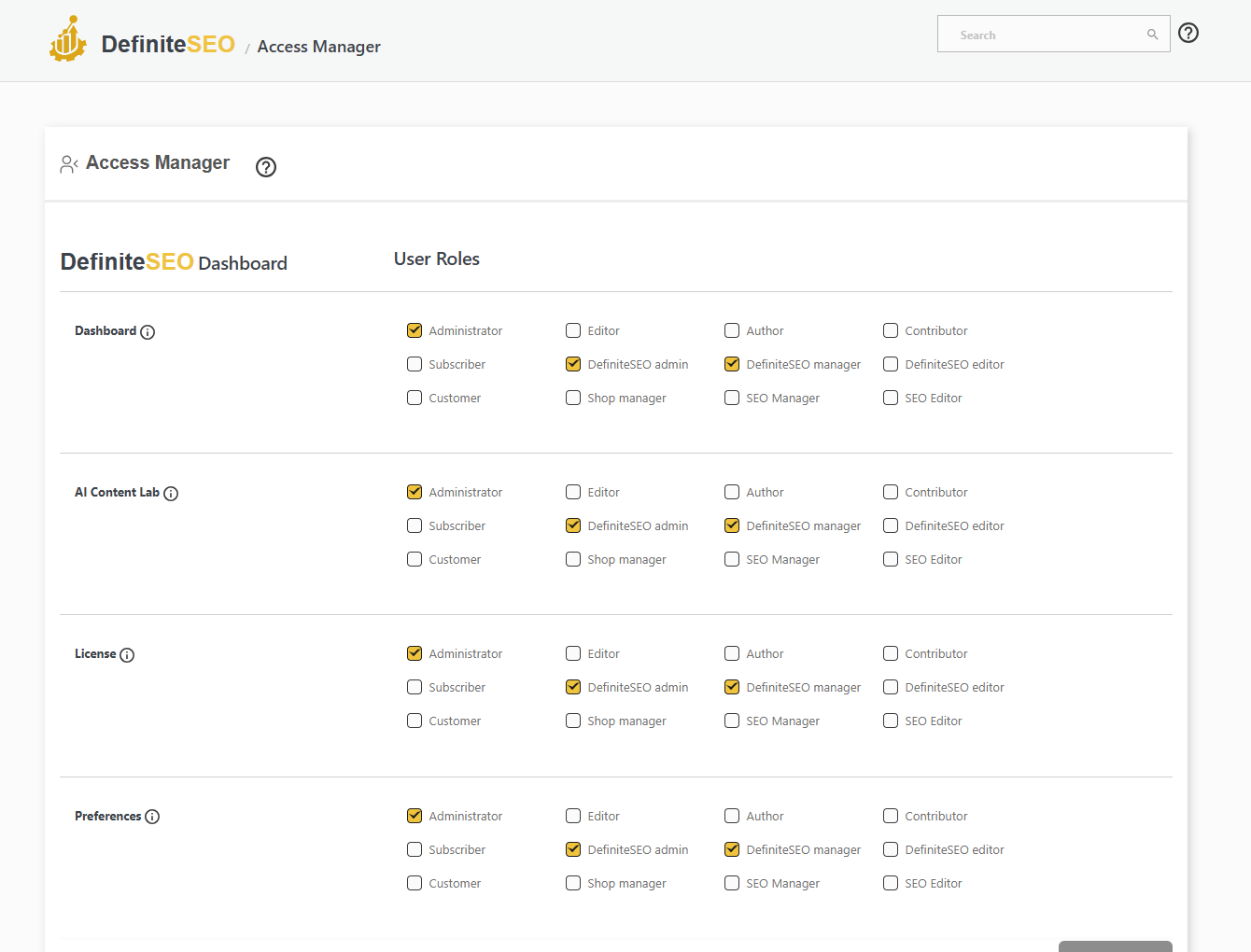Enable SEO Manager for Preferences

tap(732, 883)
